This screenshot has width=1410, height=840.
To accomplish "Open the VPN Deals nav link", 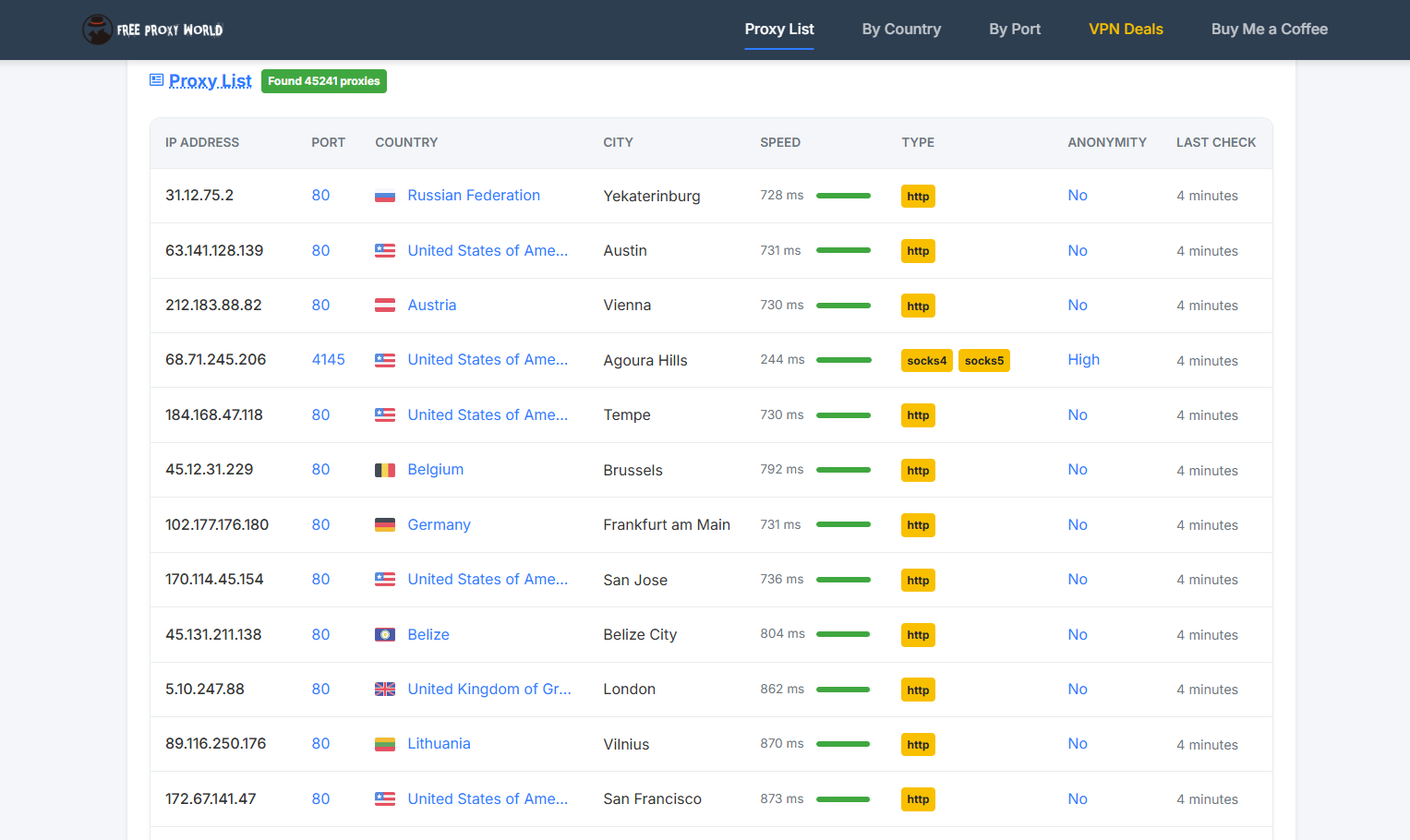I will click(1126, 29).
